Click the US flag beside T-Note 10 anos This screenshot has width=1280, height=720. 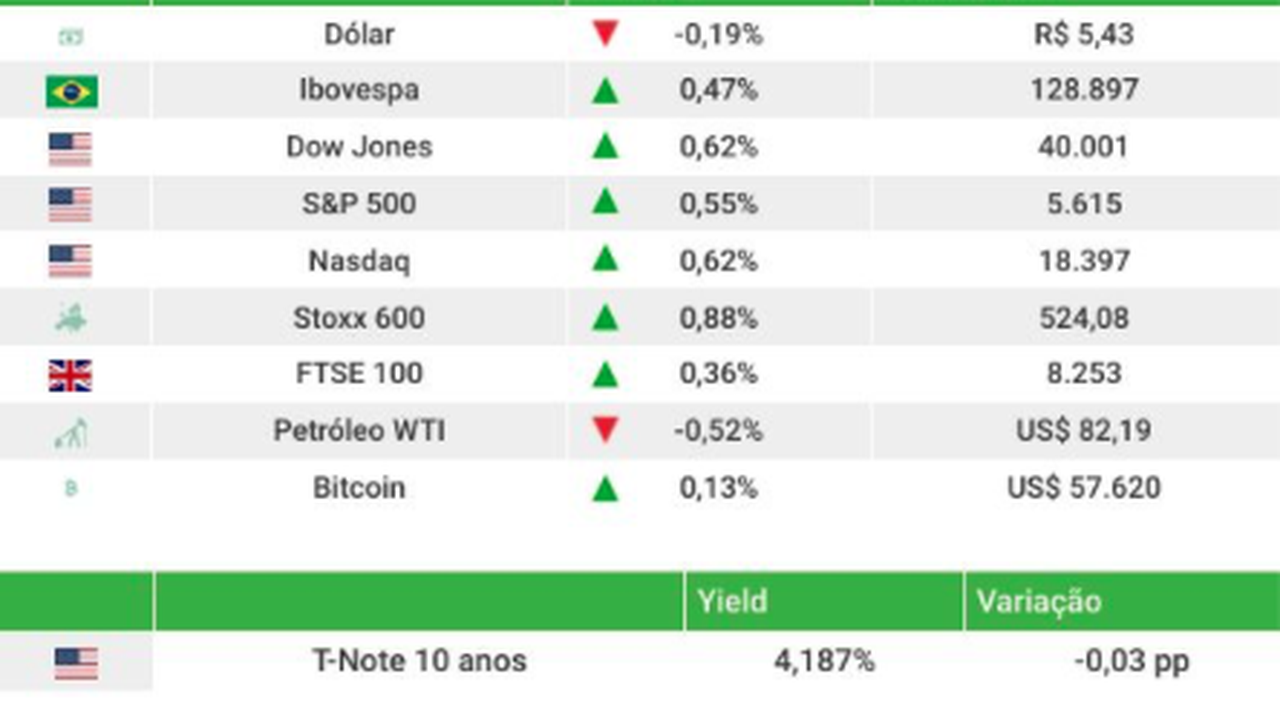[76, 663]
